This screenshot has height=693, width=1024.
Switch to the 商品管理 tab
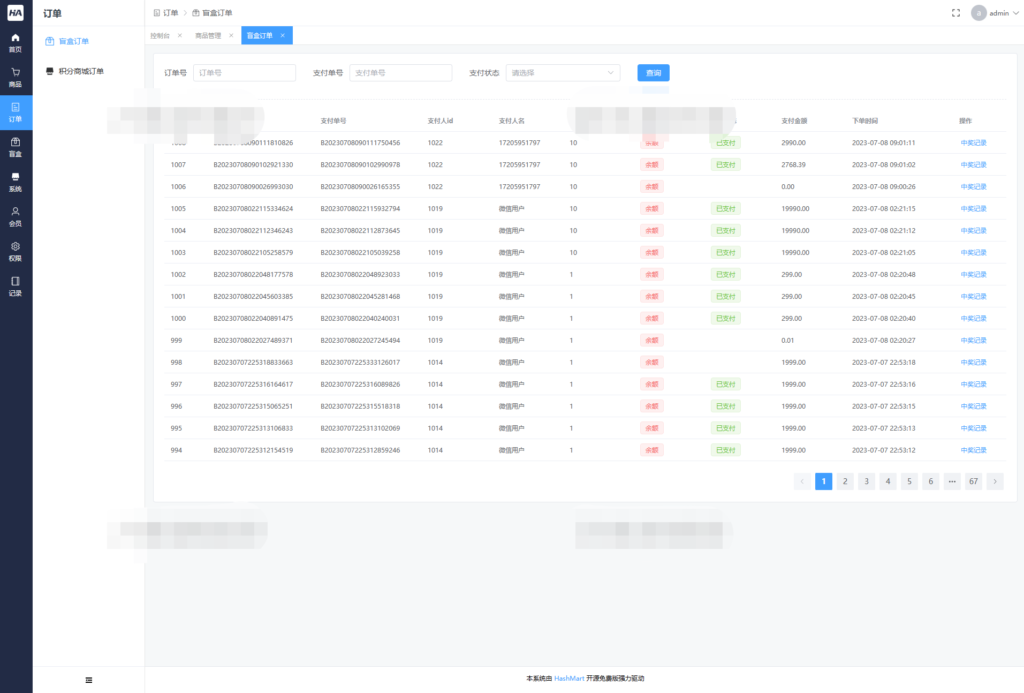207,34
